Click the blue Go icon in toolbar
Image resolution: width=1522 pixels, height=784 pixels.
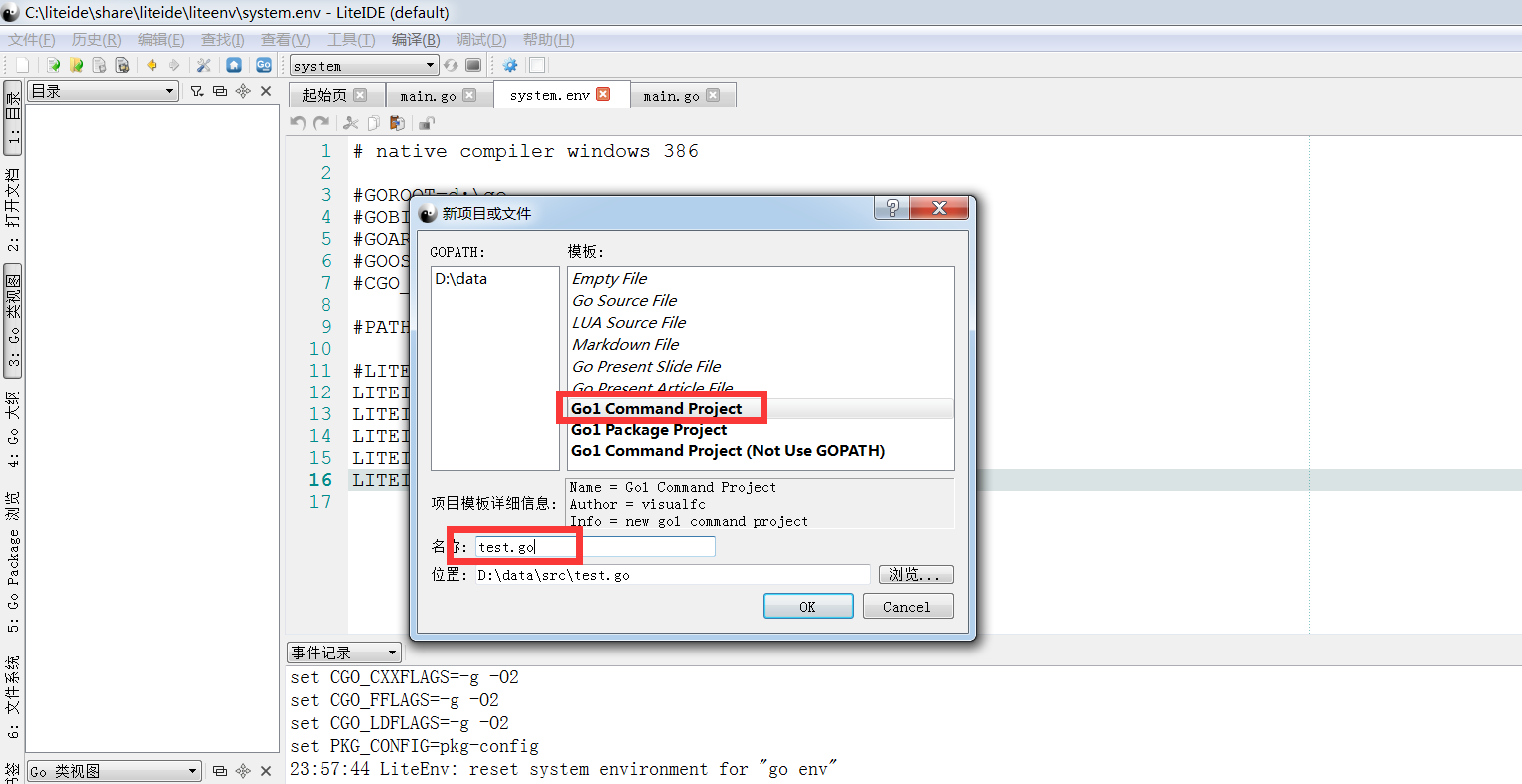point(264,65)
